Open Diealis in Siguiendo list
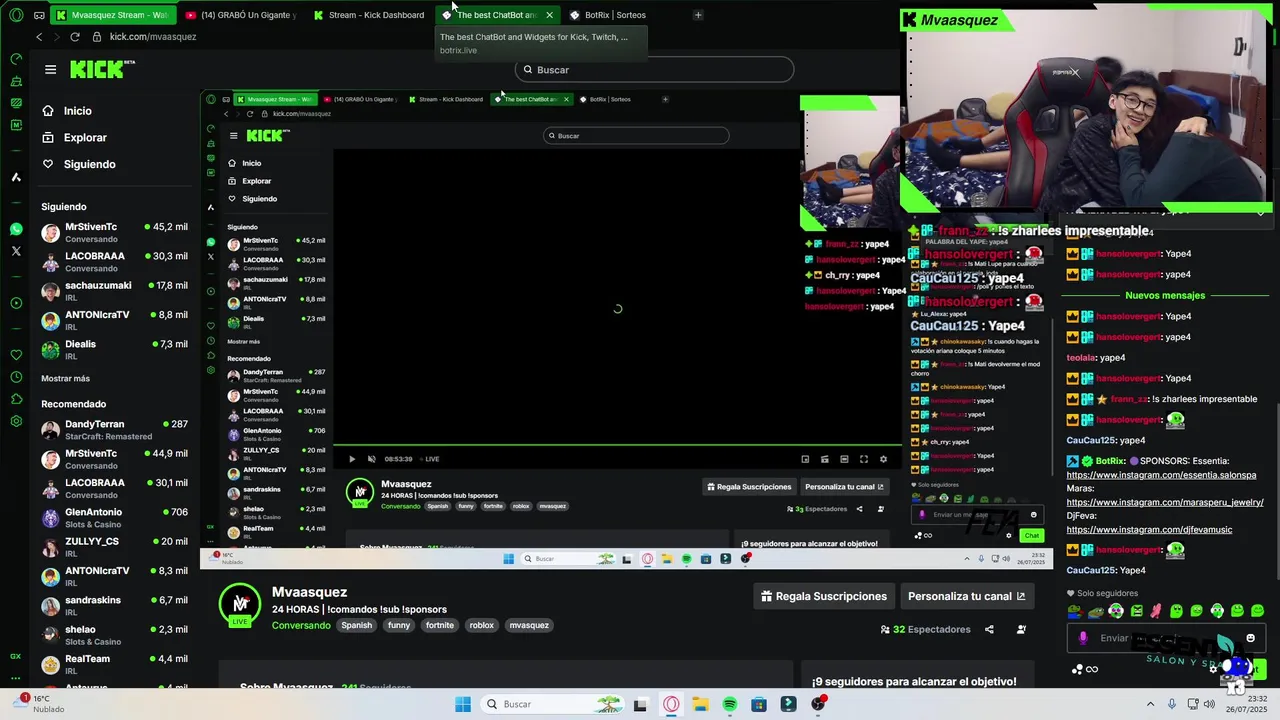Image resolution: width=1280 pixels, height=720 pixels. point(114,349)
